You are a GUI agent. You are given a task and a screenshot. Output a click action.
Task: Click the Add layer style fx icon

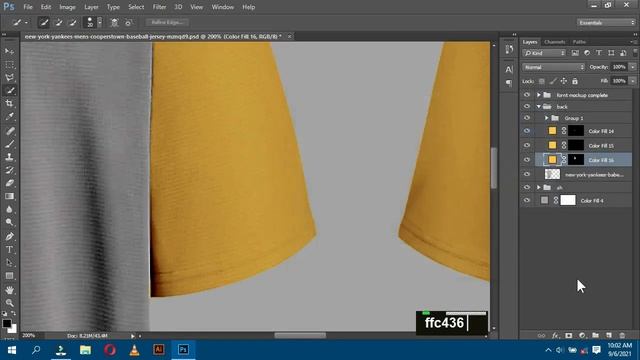click(x=555, y=335)
